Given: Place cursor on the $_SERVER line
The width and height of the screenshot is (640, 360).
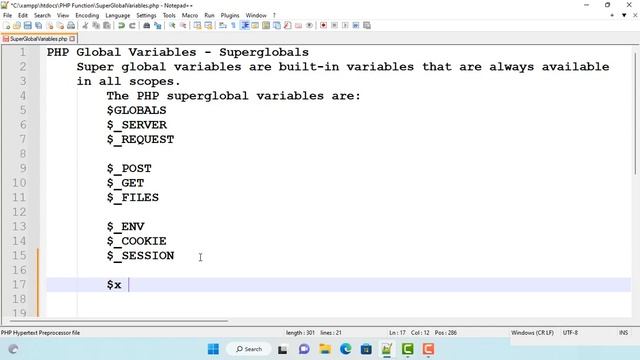Looking at the screenshot, I should [x=137, y=125].
